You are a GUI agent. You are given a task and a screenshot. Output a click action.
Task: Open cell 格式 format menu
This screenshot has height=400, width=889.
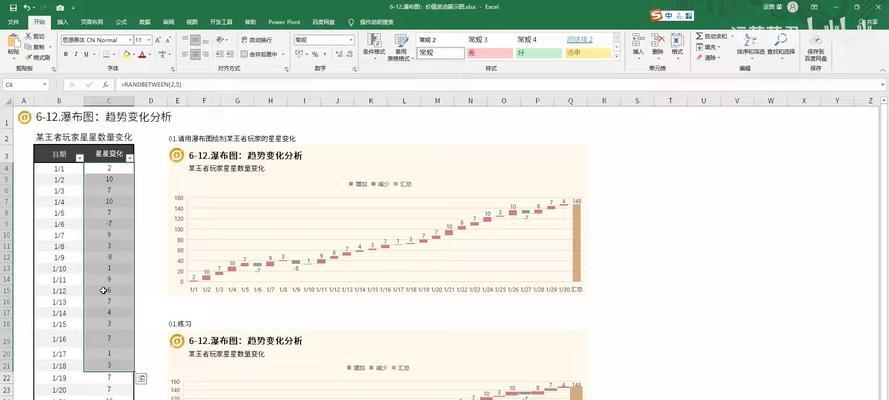coord(677,44)
